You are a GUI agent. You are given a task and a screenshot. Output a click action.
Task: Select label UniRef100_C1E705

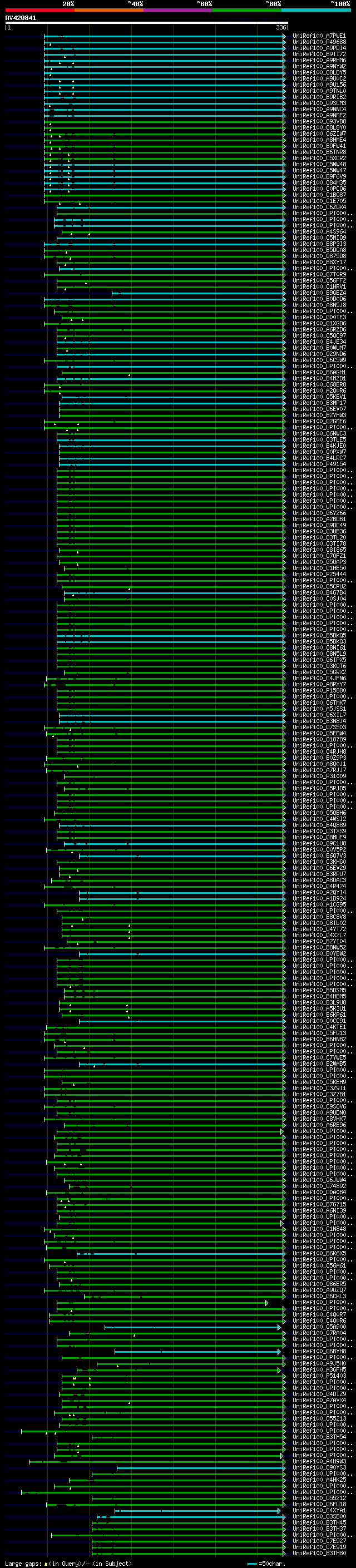(319, 201)
